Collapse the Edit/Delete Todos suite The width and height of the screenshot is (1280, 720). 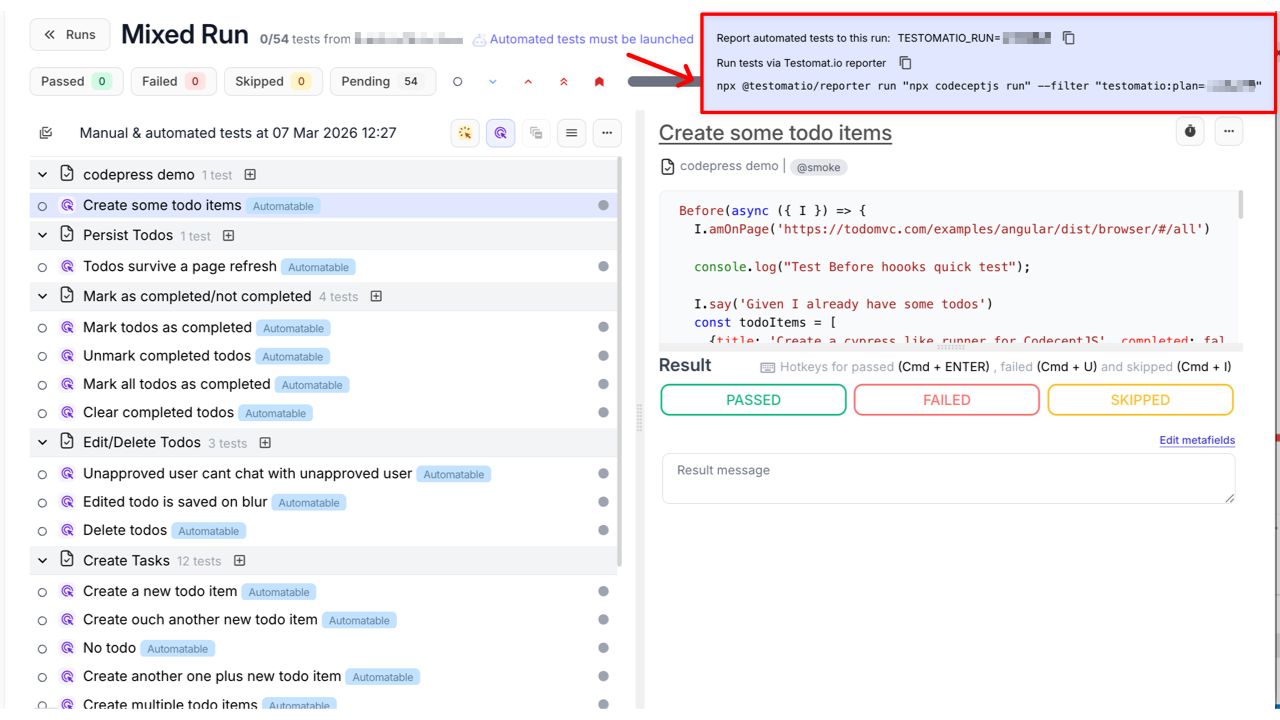[42, 443]
